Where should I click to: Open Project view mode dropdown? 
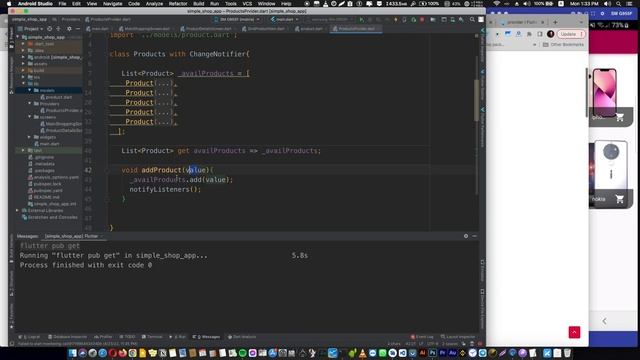pyautogui.click(x=31, y=29)
